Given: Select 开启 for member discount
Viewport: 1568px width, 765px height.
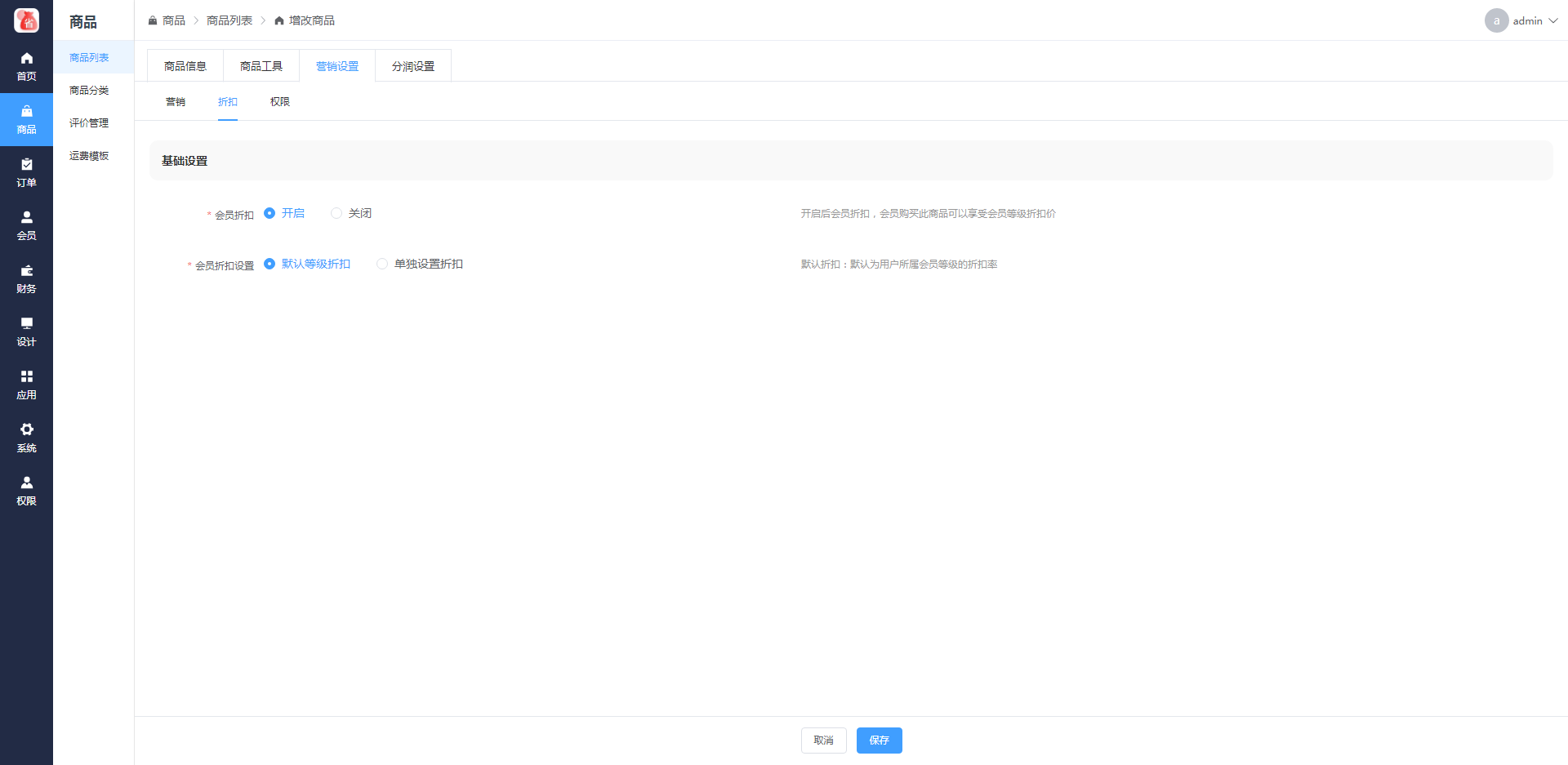Looking at the screenshot, I should click(269, 213).
